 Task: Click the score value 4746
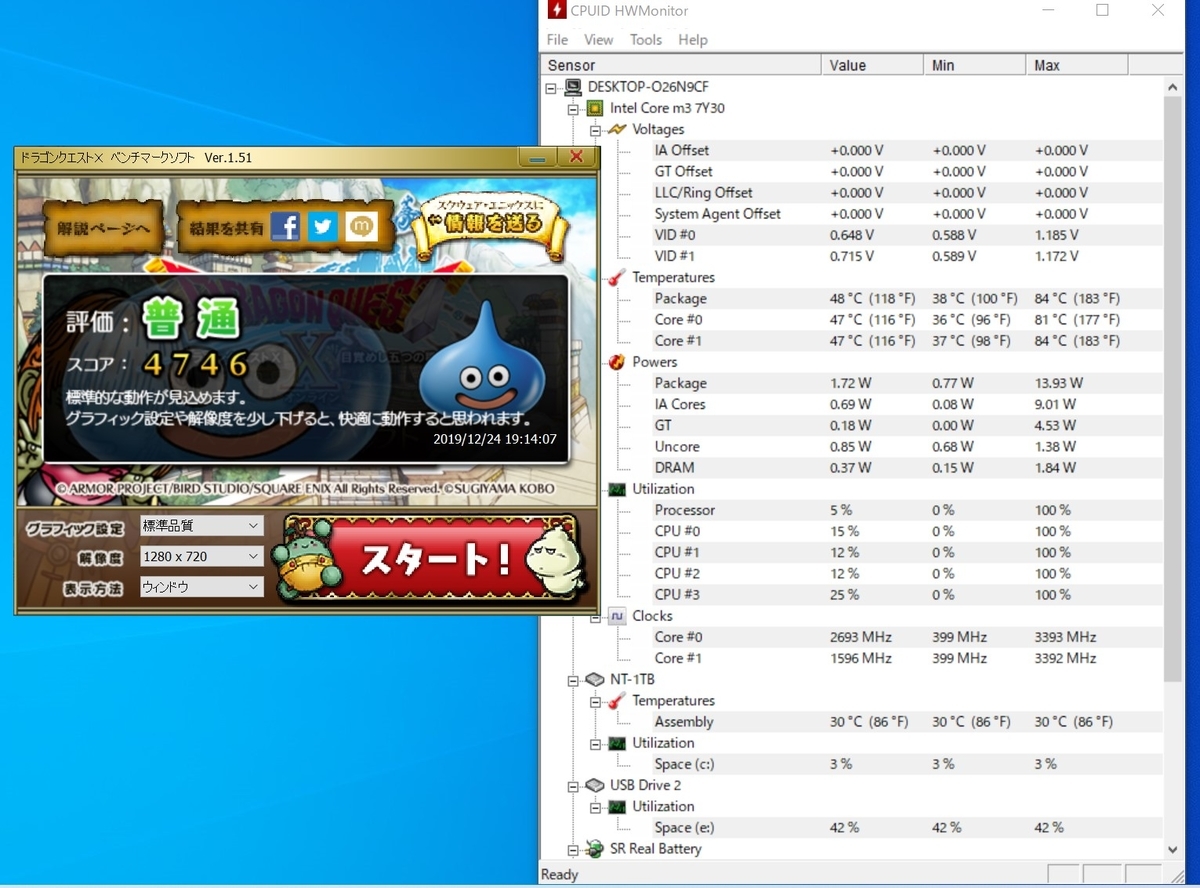coord(196,362)
